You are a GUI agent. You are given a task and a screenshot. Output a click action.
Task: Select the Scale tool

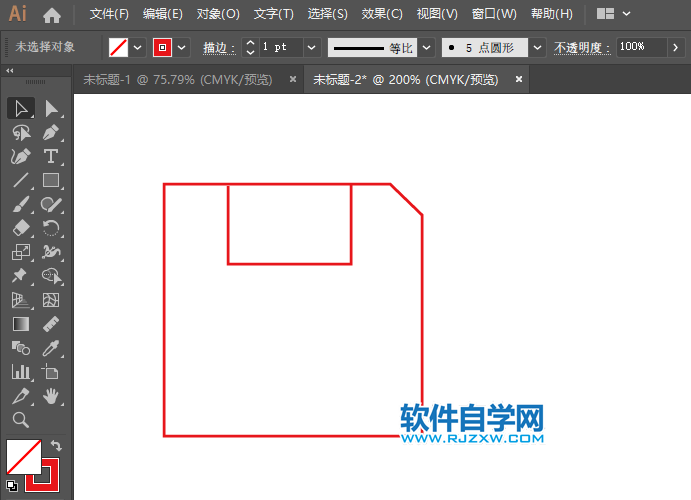click(21, 252)
